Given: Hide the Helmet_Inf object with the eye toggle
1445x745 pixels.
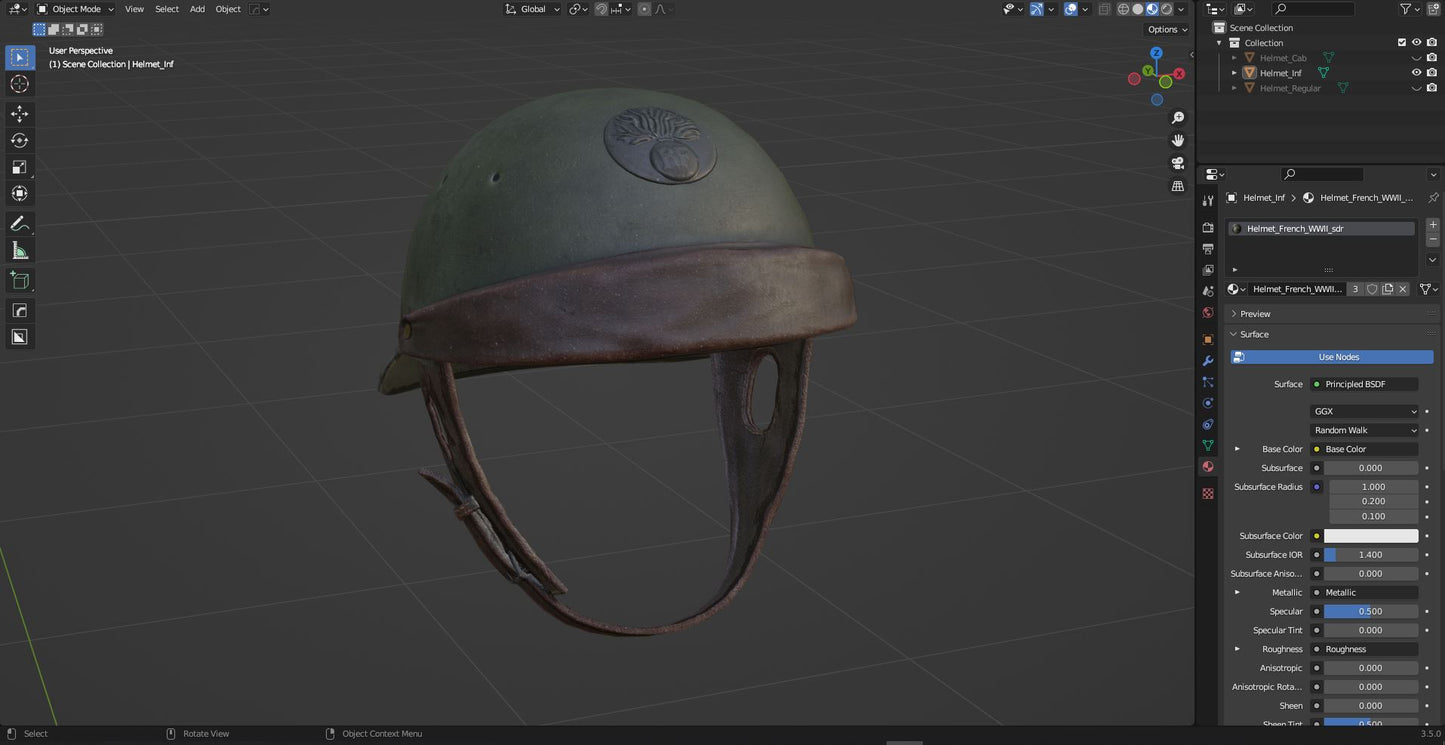Looking at the screenshot, I should click(x=1416, y=72).
